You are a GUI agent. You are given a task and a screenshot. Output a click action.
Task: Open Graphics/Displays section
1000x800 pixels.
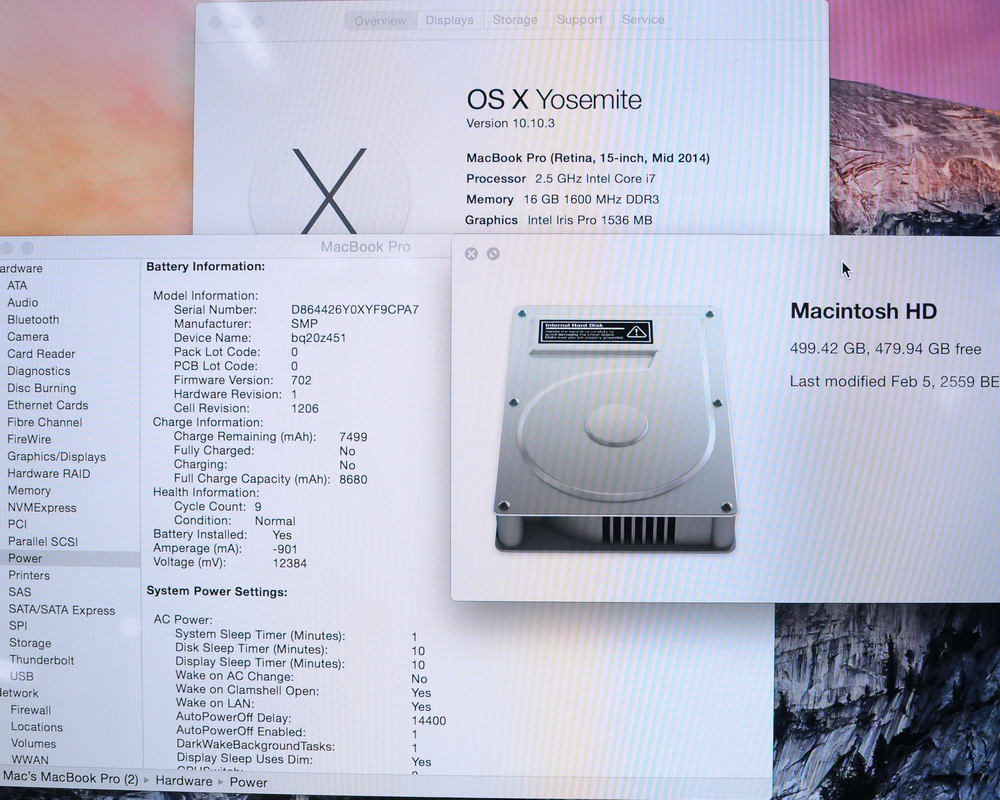(x=57, y=456)
